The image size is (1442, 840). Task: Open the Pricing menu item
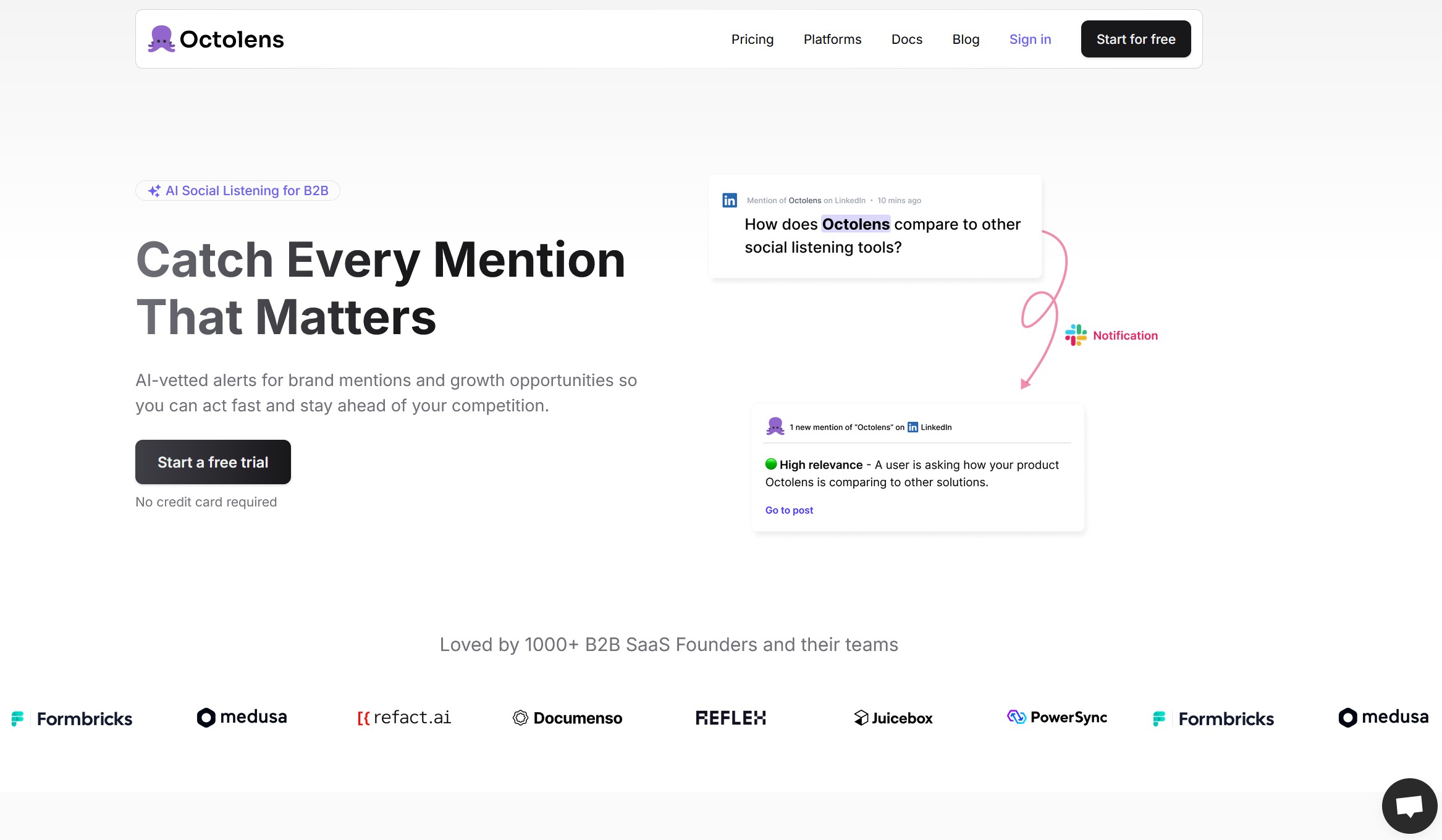(x=752, y=39)
